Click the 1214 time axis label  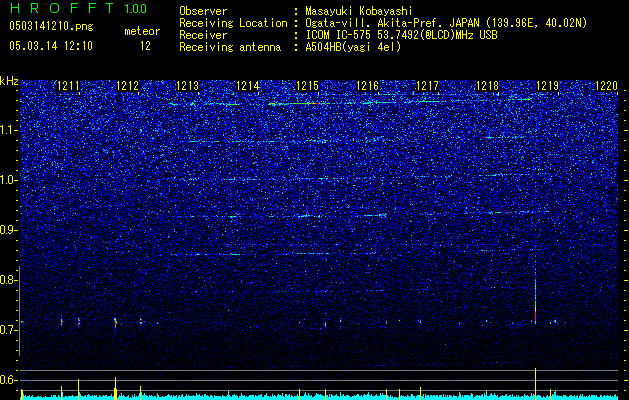tap(248, 86)
